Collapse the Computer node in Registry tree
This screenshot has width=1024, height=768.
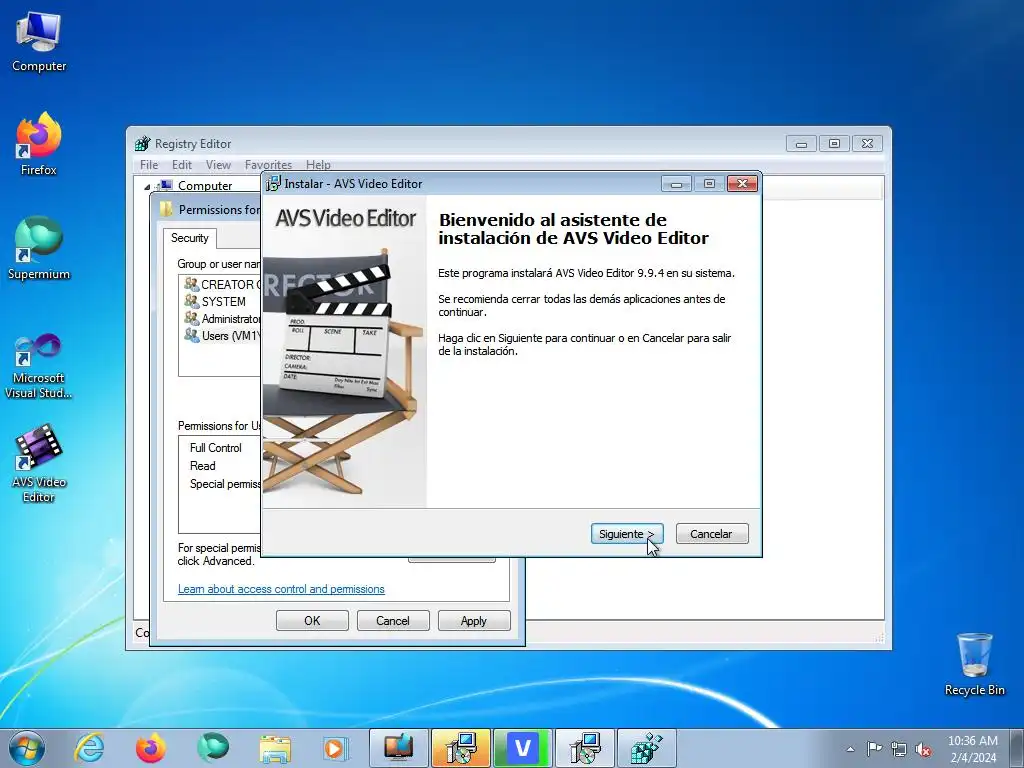147,187
